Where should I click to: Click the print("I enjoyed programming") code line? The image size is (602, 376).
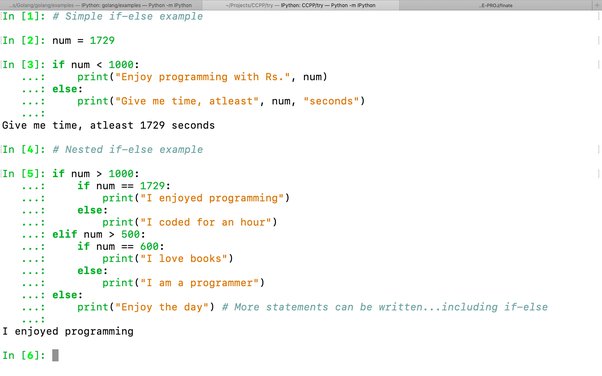pyautogui.click(x=196, y=198)
